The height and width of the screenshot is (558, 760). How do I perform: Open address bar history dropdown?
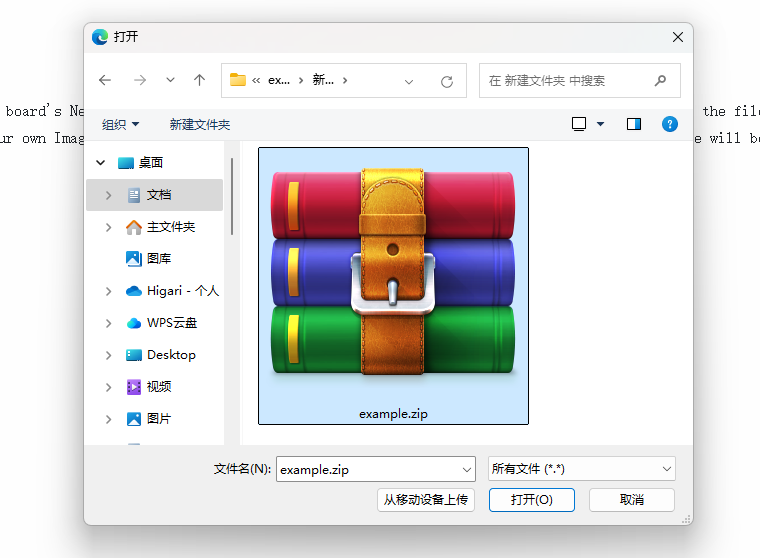click(409, 81)
